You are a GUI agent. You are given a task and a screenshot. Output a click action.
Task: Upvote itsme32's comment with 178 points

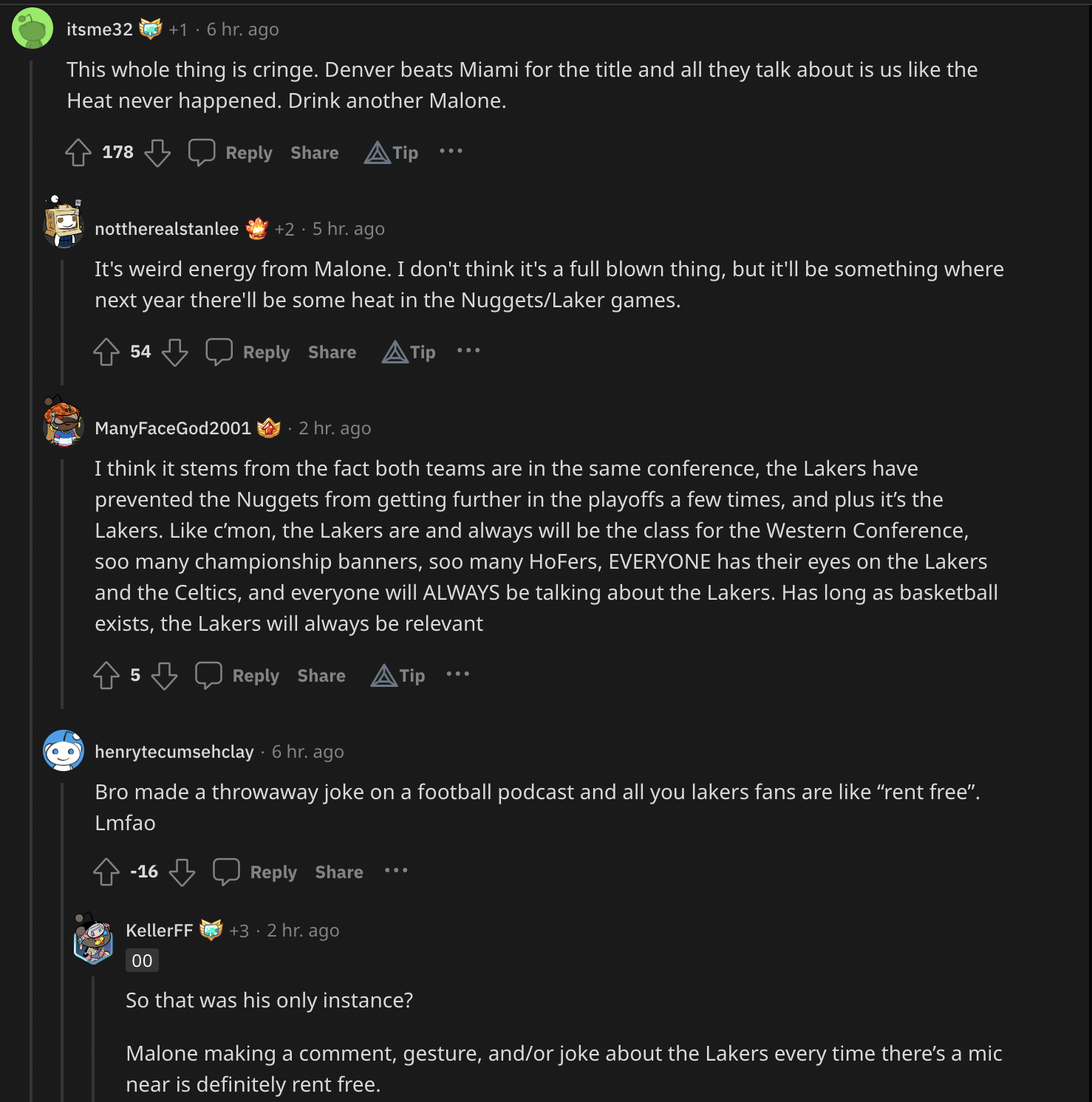(x=78, y=153)
